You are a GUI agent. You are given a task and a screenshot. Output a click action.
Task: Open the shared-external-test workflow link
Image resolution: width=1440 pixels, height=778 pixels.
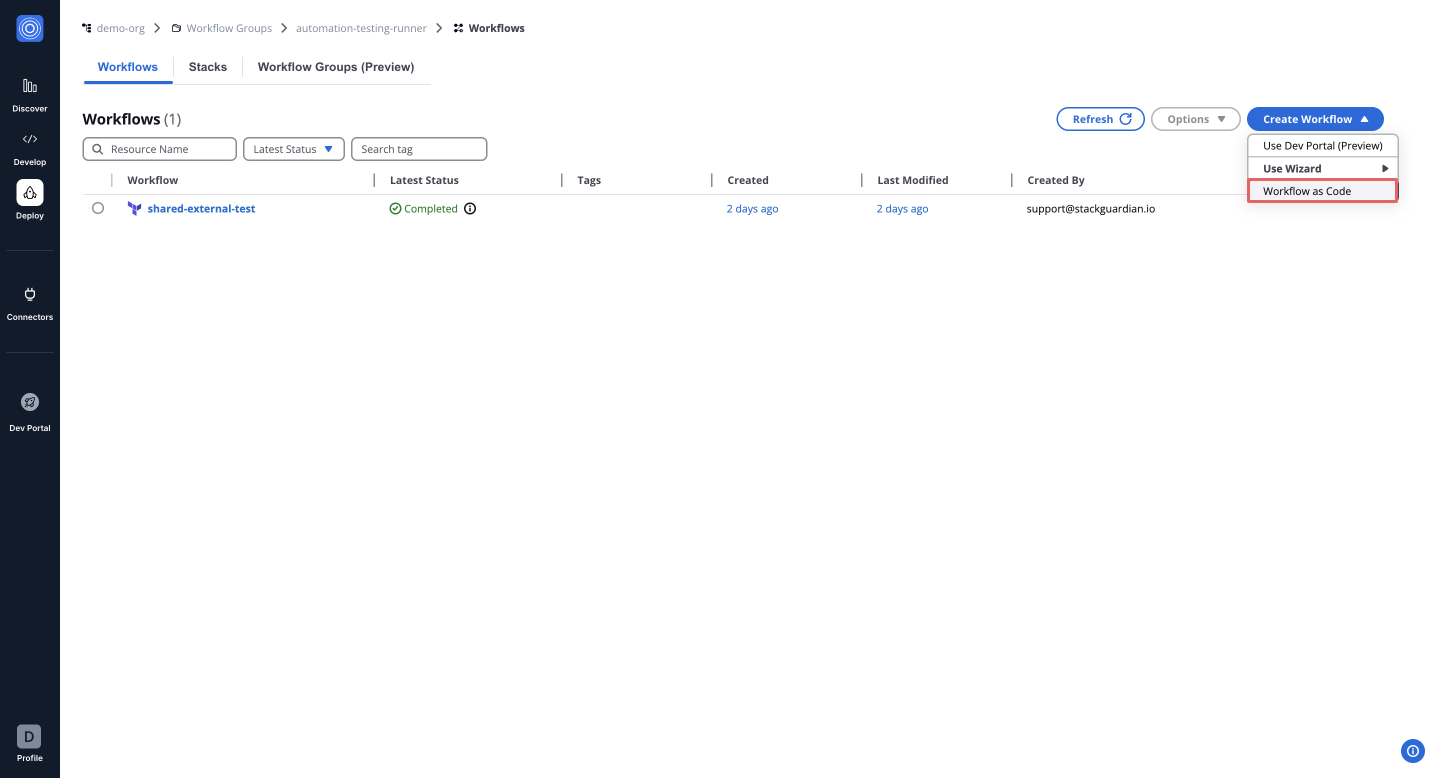tap(201, 209)
